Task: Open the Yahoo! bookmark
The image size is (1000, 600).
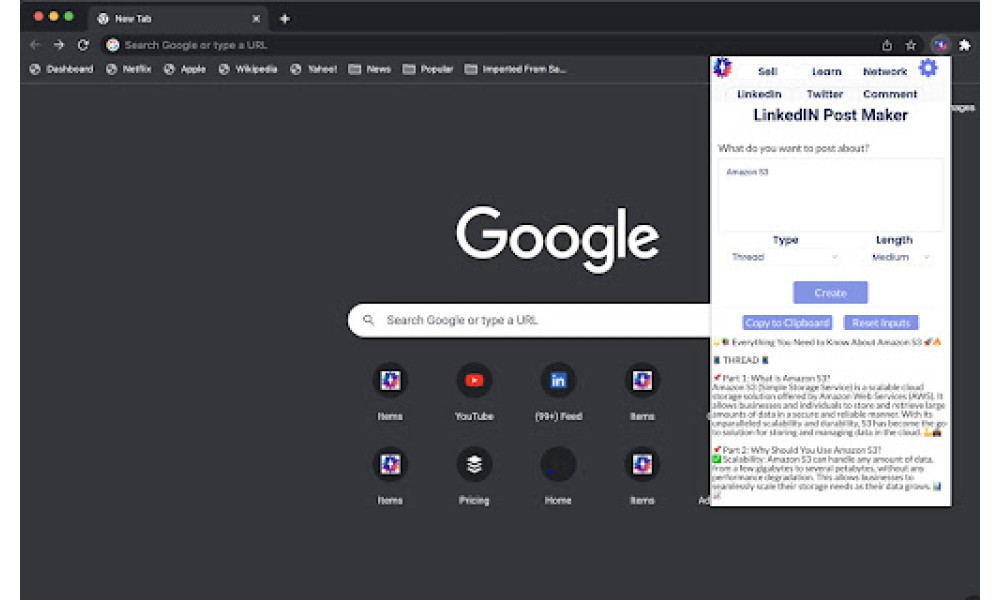Action: 314,69
